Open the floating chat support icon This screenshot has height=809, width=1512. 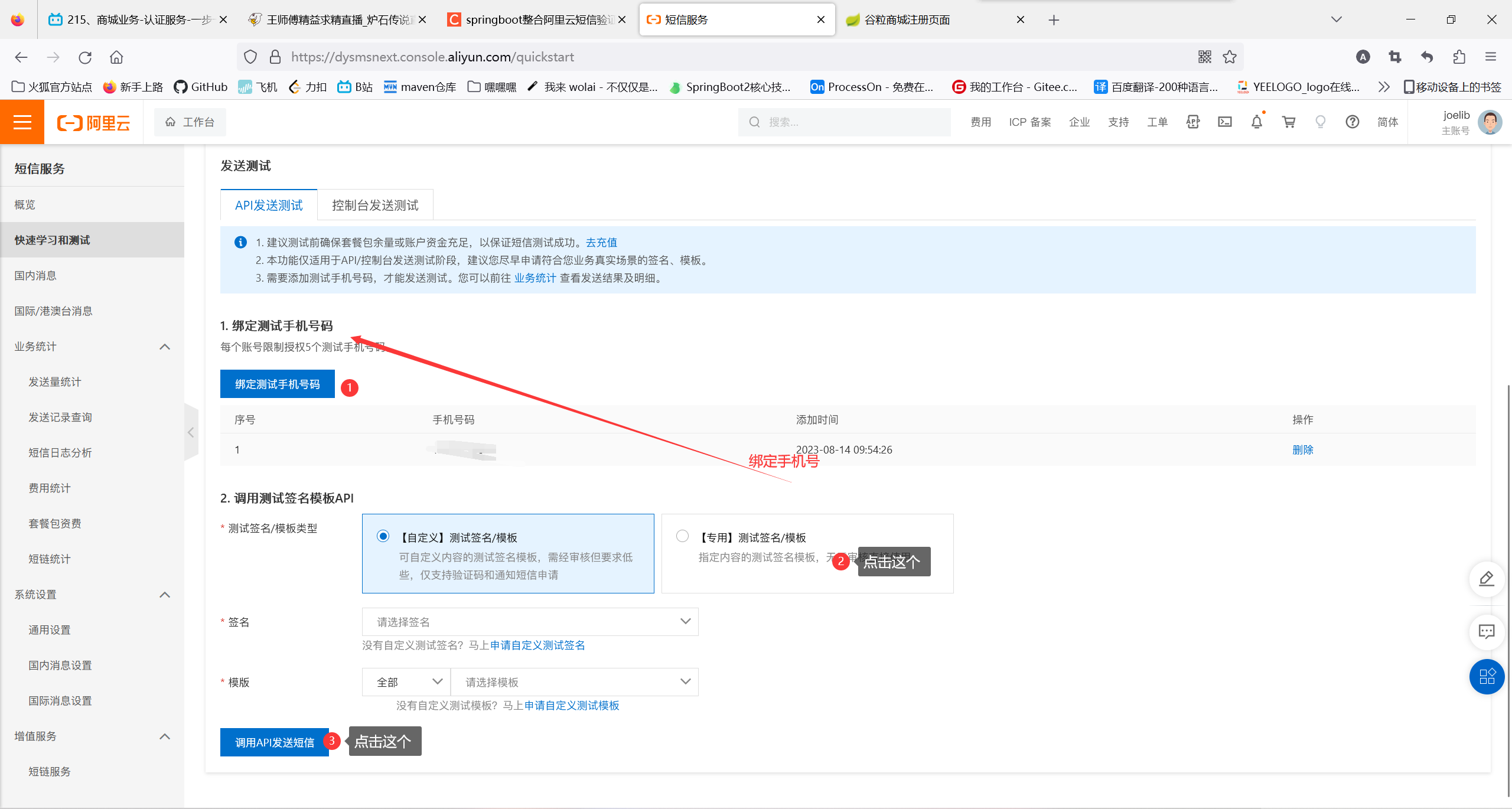tap(1486, 632)
